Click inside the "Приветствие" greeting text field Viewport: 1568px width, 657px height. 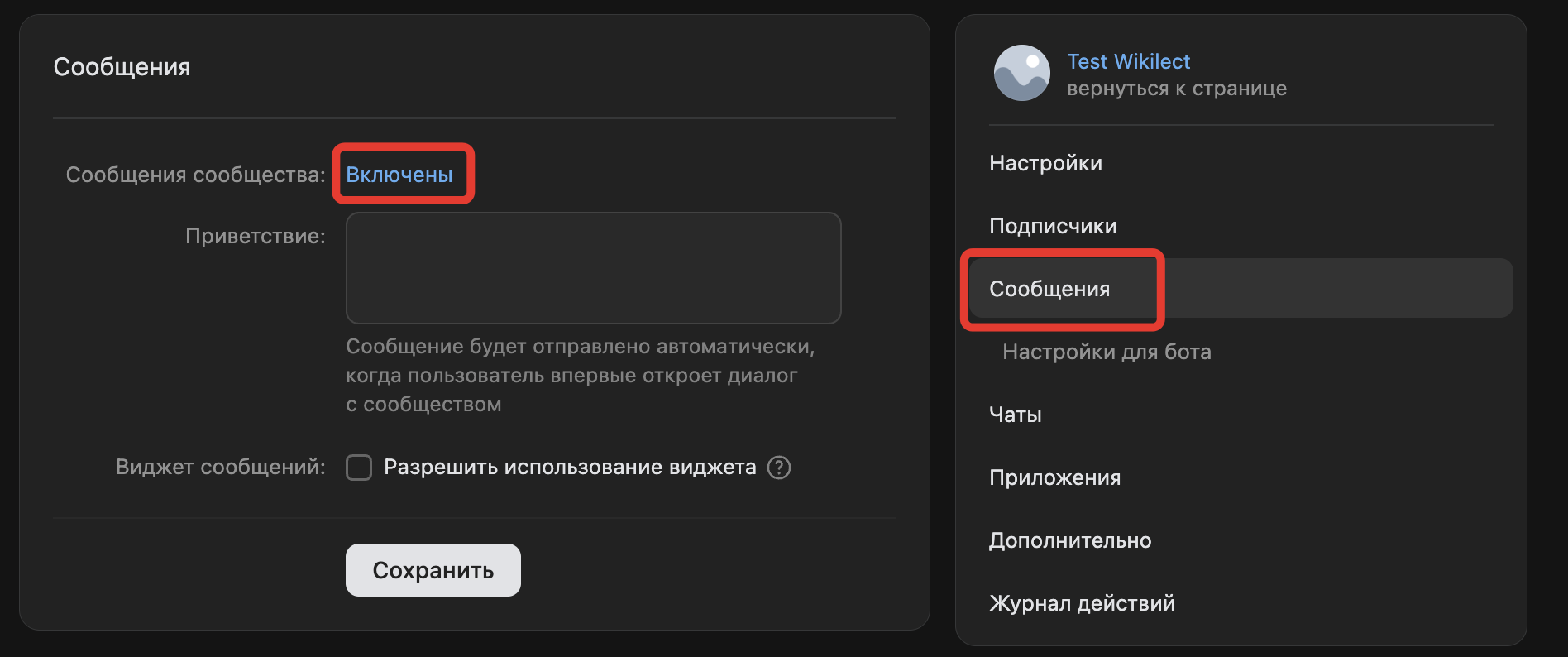pyautogui.click(x=592, y=268)
